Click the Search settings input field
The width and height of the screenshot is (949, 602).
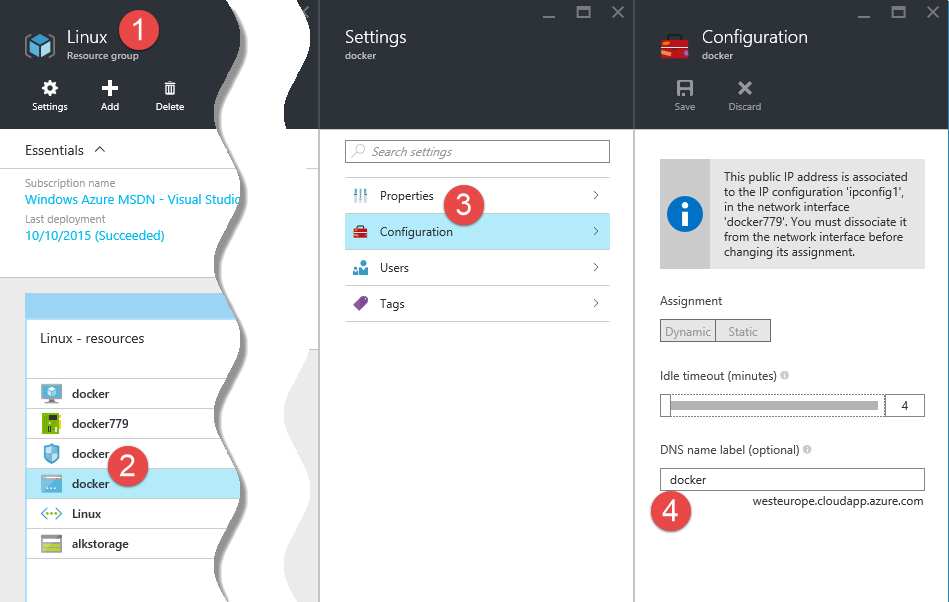[x=477, y=152]
